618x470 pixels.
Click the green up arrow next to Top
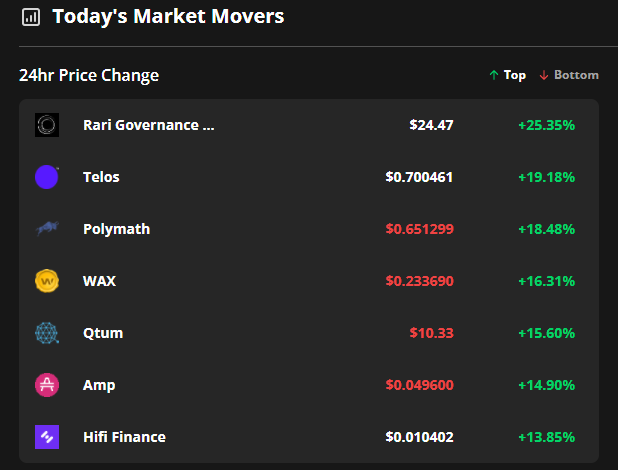(x=494, y=75)
